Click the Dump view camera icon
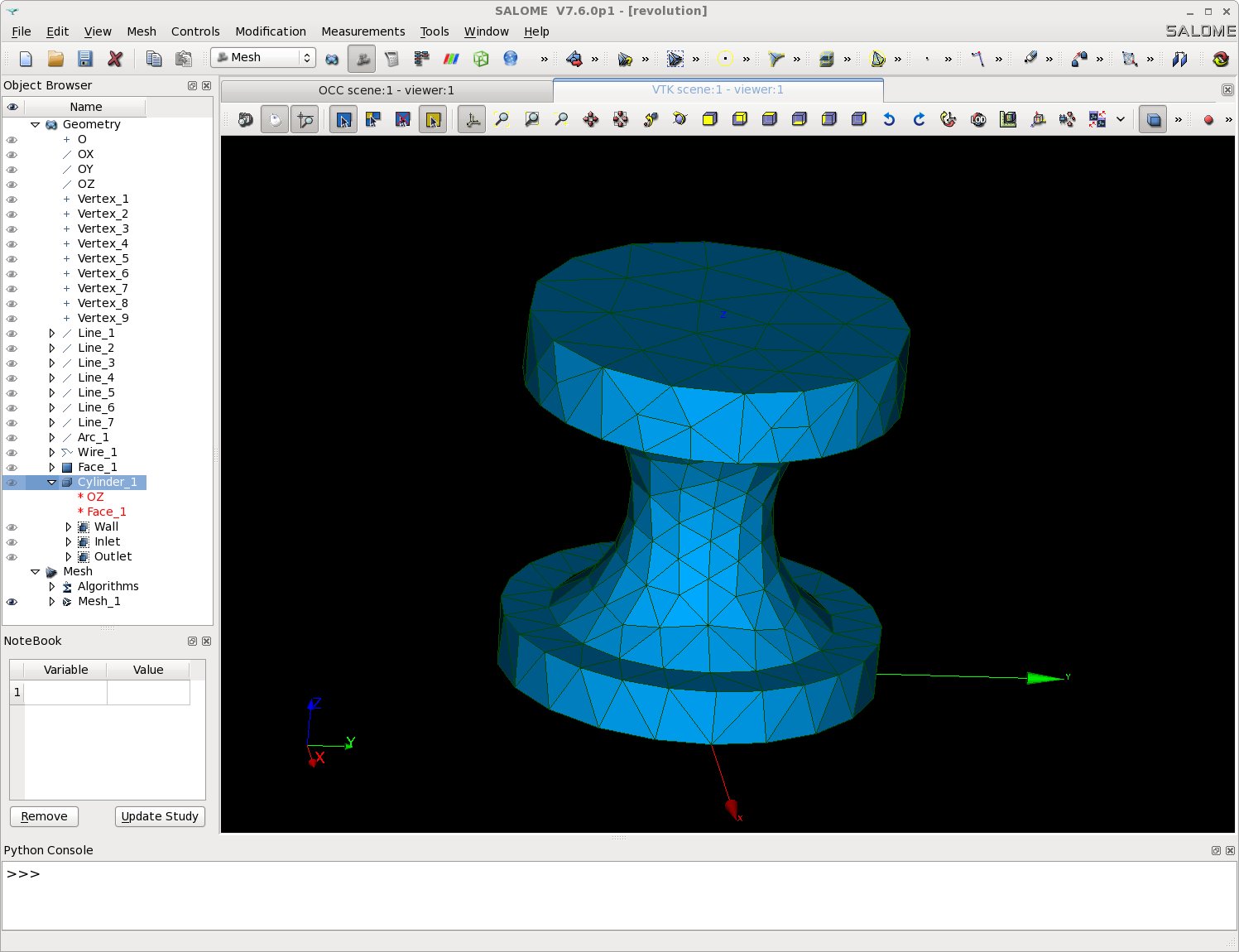 pos(245,120)
